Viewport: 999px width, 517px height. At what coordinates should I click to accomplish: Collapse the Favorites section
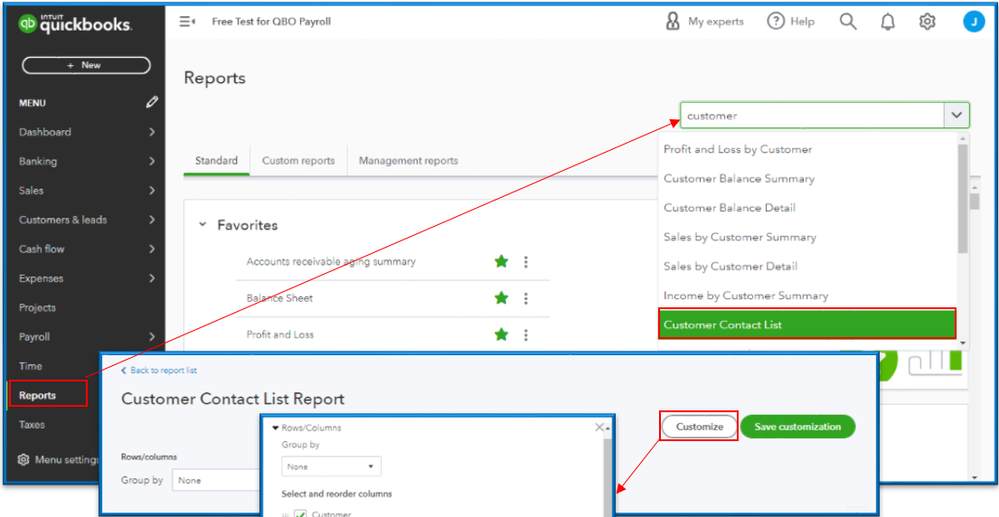tap(203, 224)
